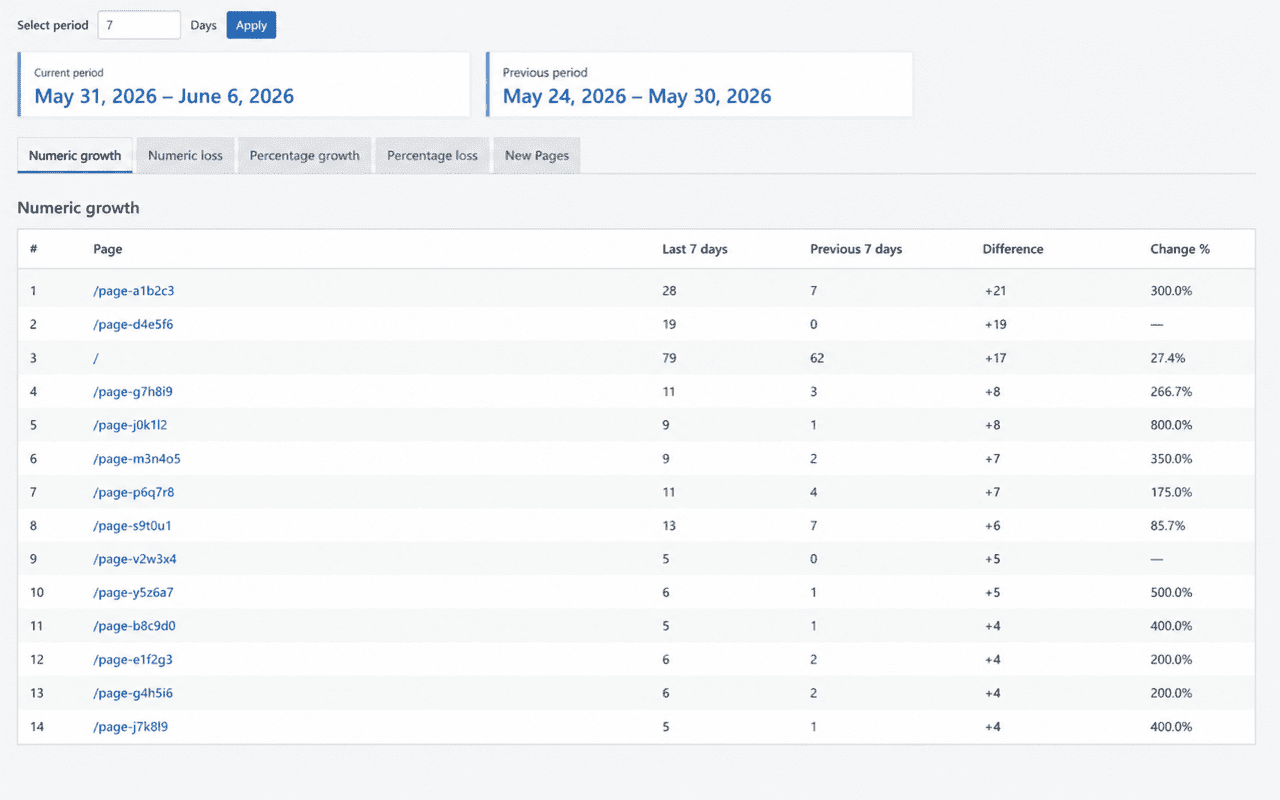Open the /page-m3n4o5 link
Viewport: 1280px width, 800px height.
pos(137,459)
